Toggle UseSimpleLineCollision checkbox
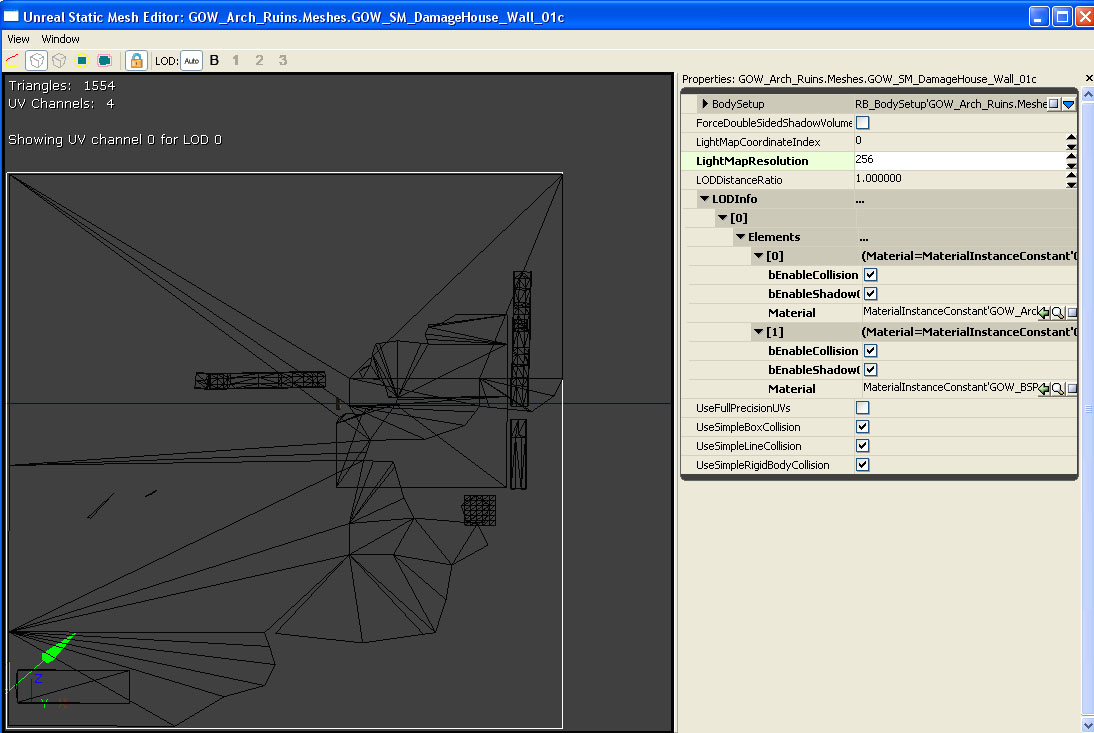Viewport: 1094px width, 733px height. pos(862,446)
